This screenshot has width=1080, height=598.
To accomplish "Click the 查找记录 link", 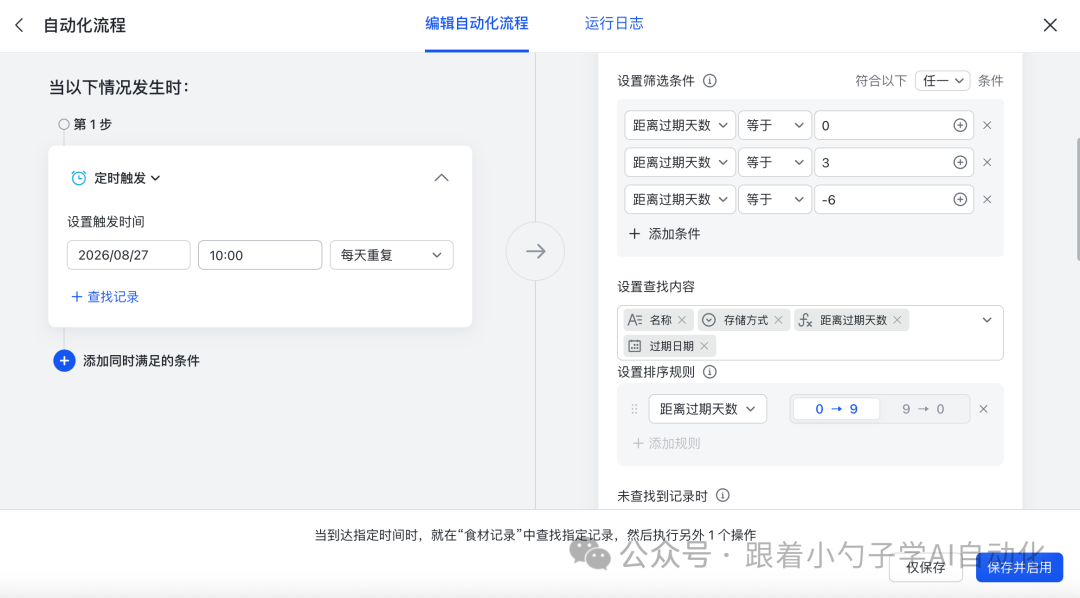I will coord(105,297).
